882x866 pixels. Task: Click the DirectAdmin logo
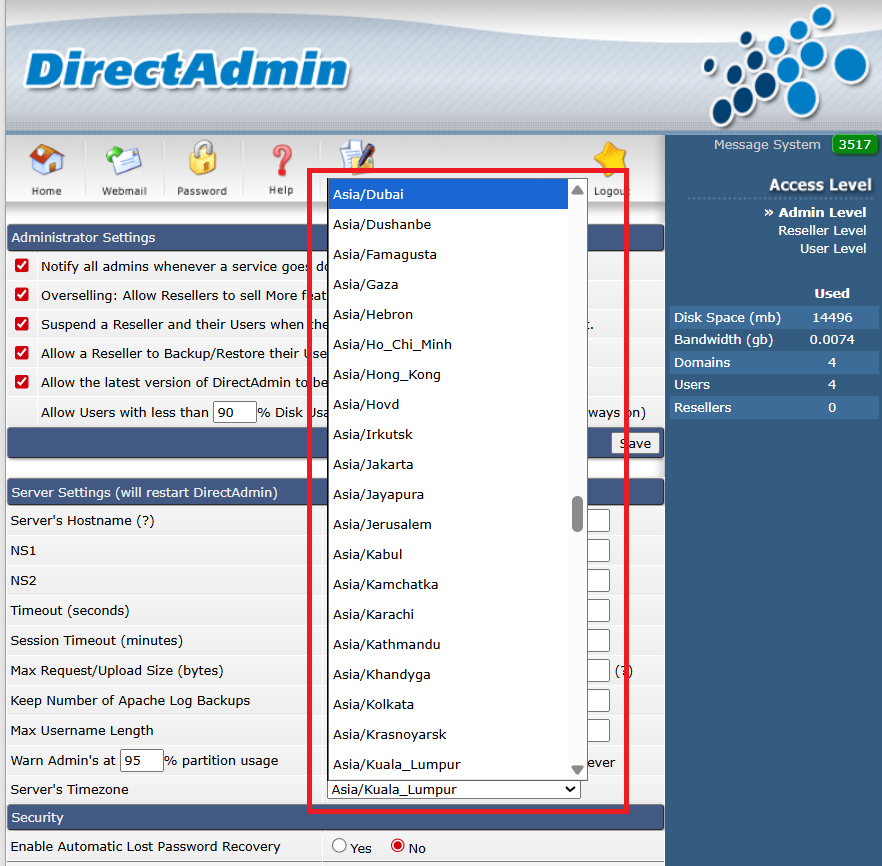(x=187, y=70)
